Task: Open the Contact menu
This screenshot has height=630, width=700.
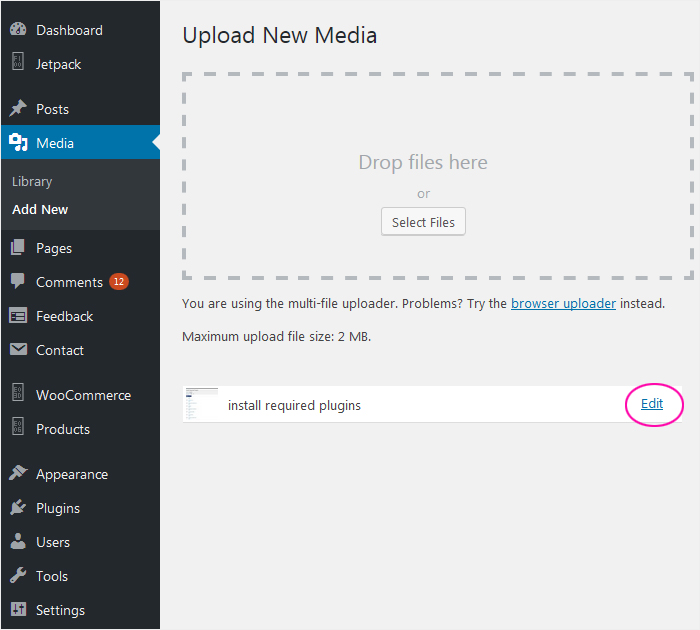Action: pos(80,350)
